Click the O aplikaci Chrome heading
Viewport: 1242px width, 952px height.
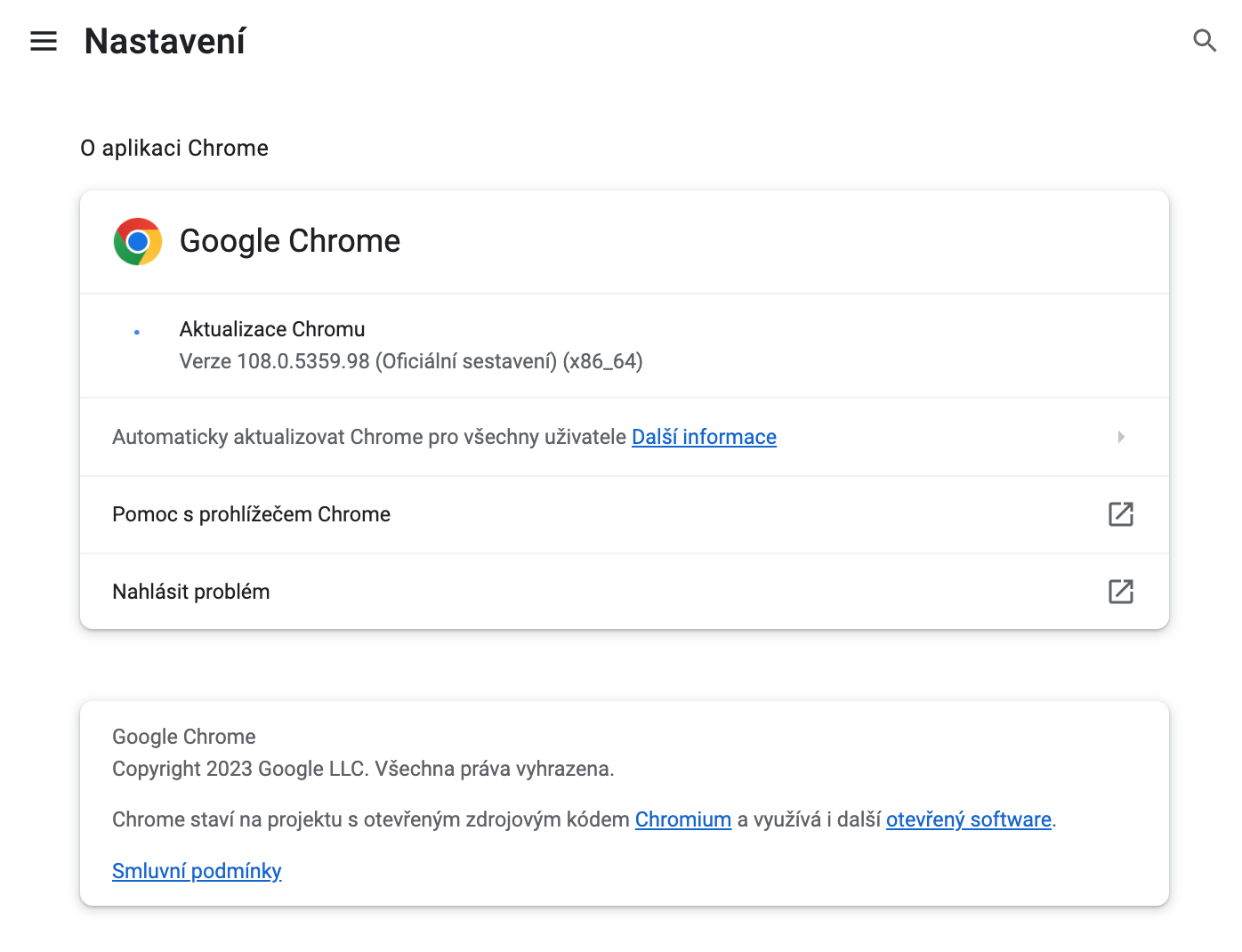coord(174,148)
